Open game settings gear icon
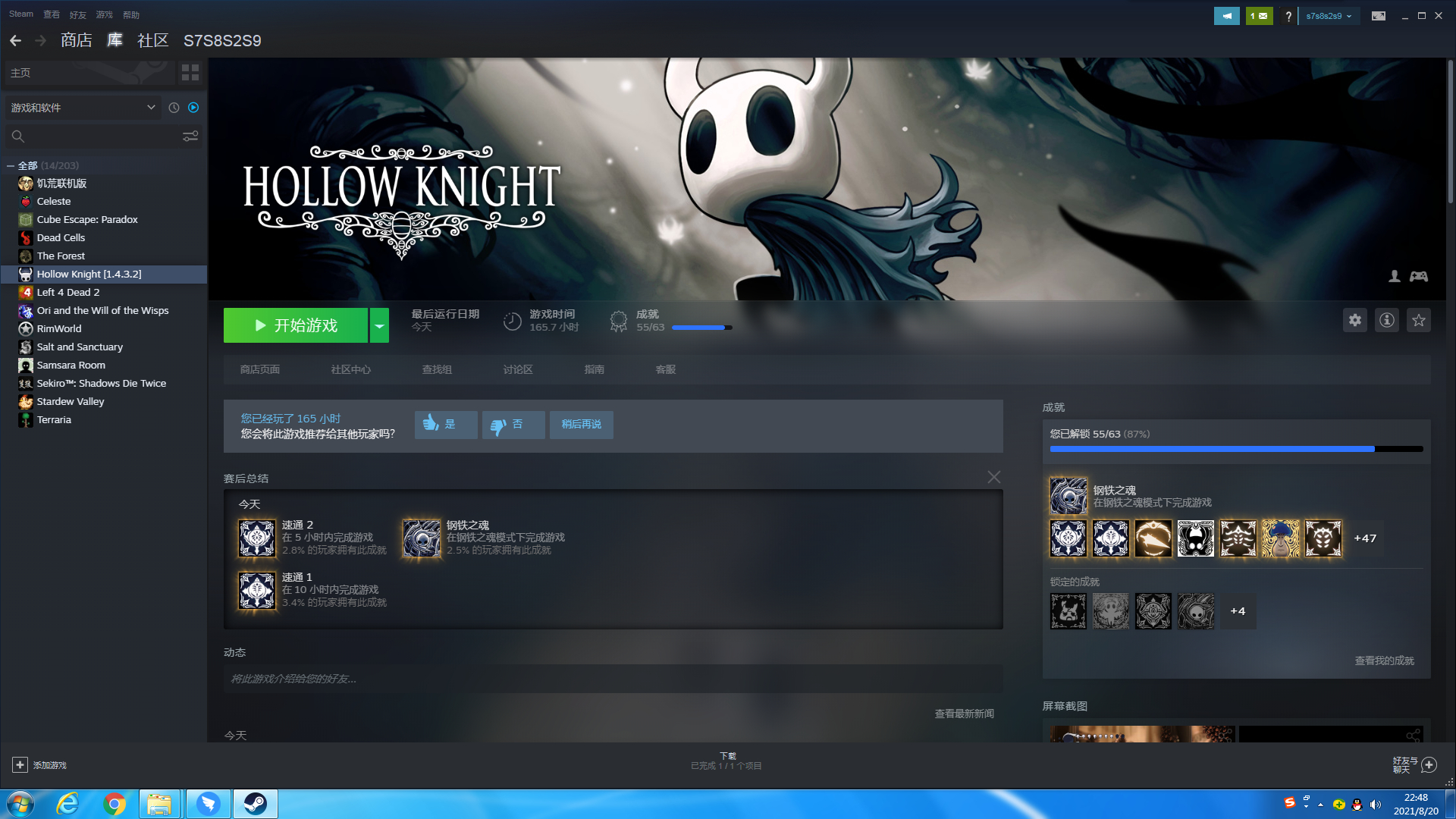The width and height of the screenshot is (1456, 819). (1355, 320)
